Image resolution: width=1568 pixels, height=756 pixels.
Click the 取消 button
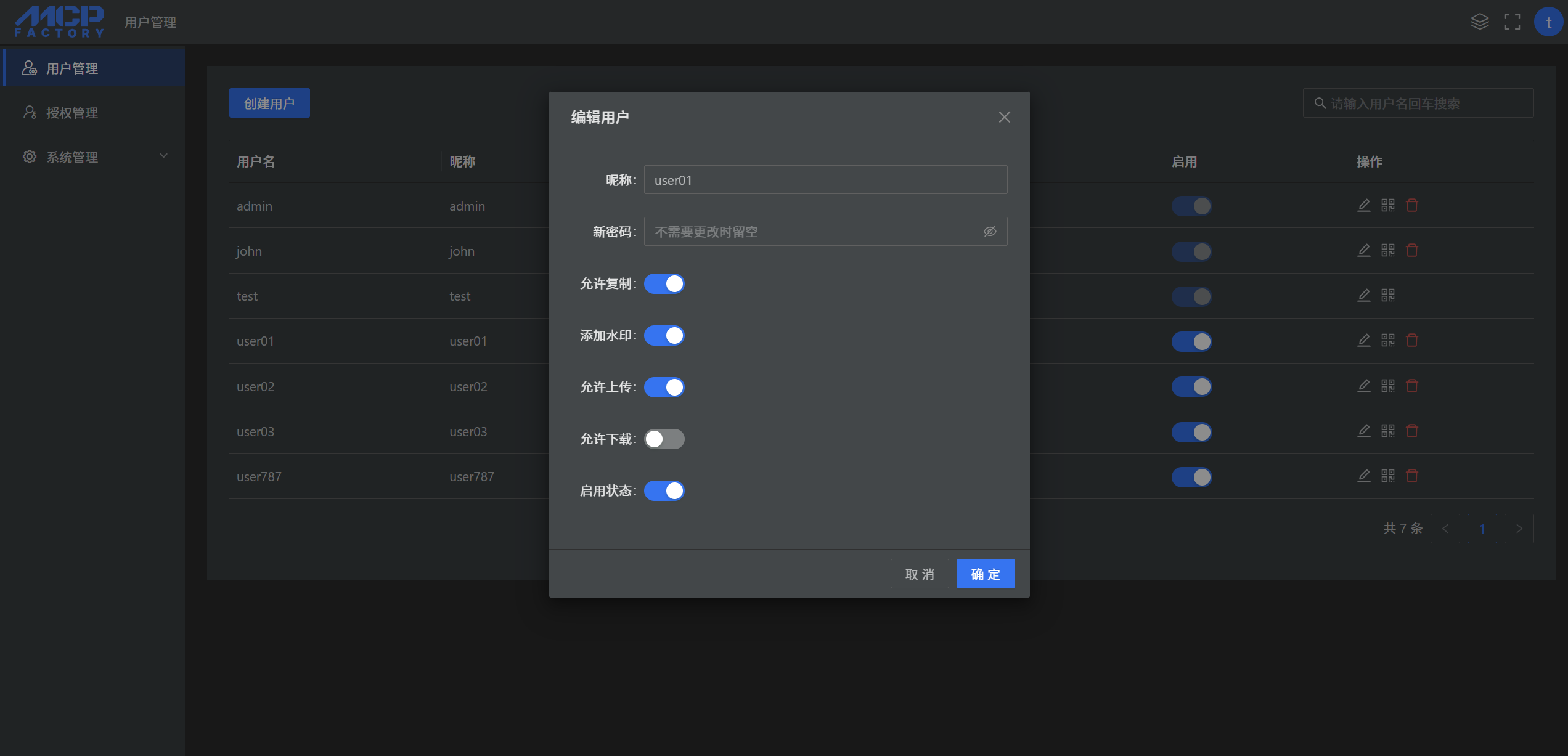(919, 574)
